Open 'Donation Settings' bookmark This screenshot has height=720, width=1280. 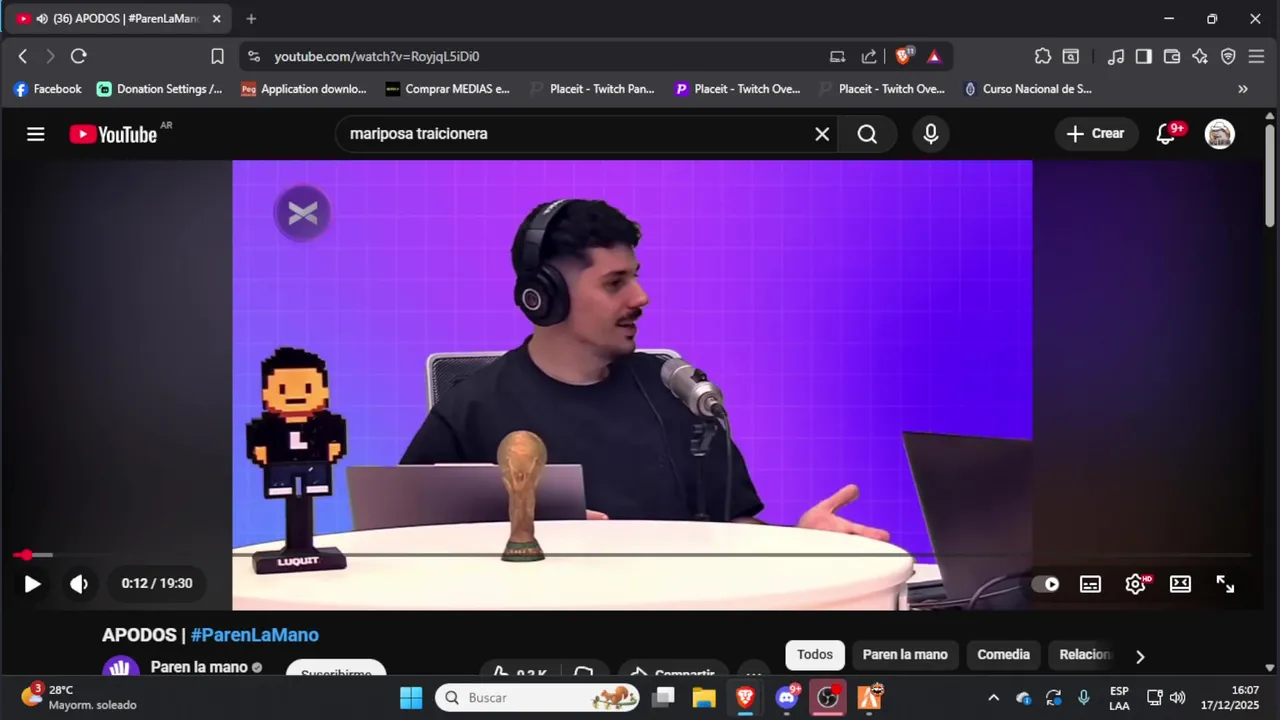pos(160,89)
